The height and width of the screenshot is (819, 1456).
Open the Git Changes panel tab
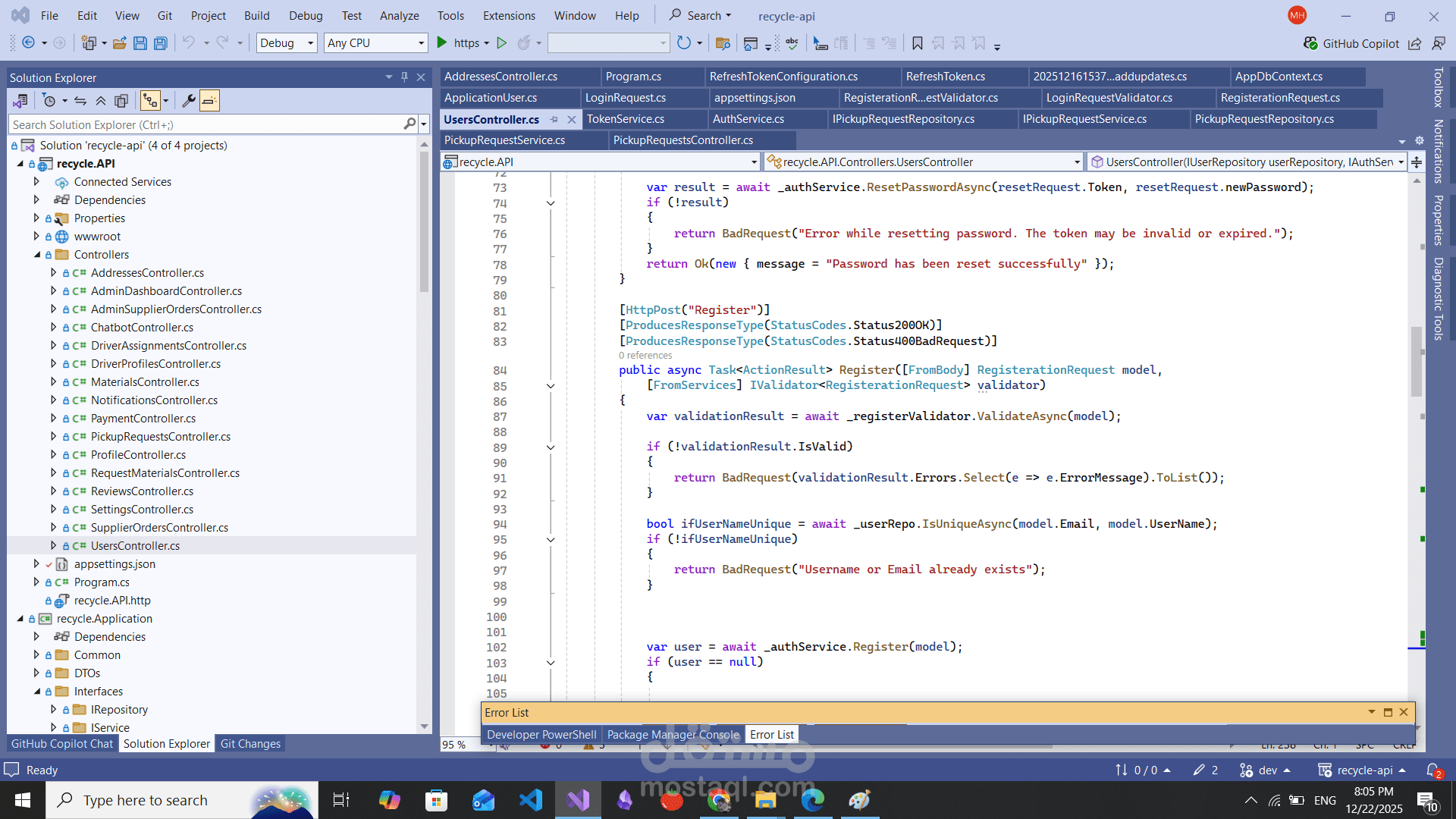[250, 744]
